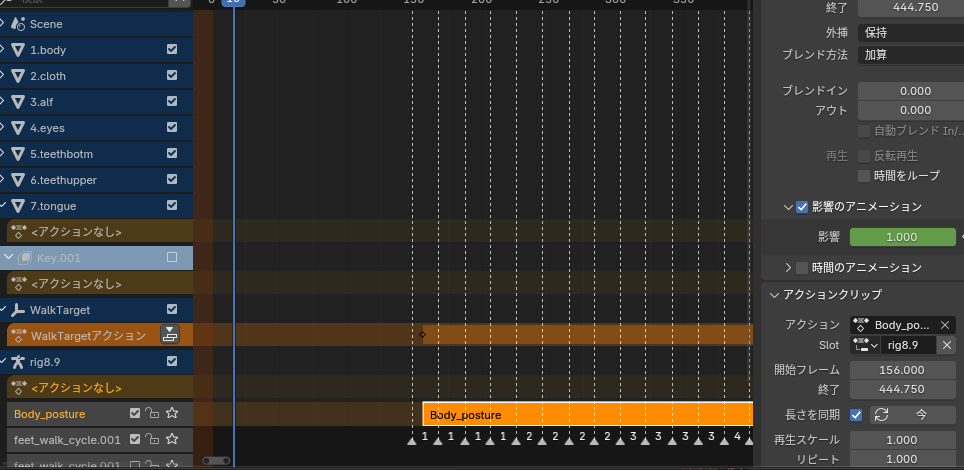Toggle the checkbox on the 4.eyes channel

[172, 127]
